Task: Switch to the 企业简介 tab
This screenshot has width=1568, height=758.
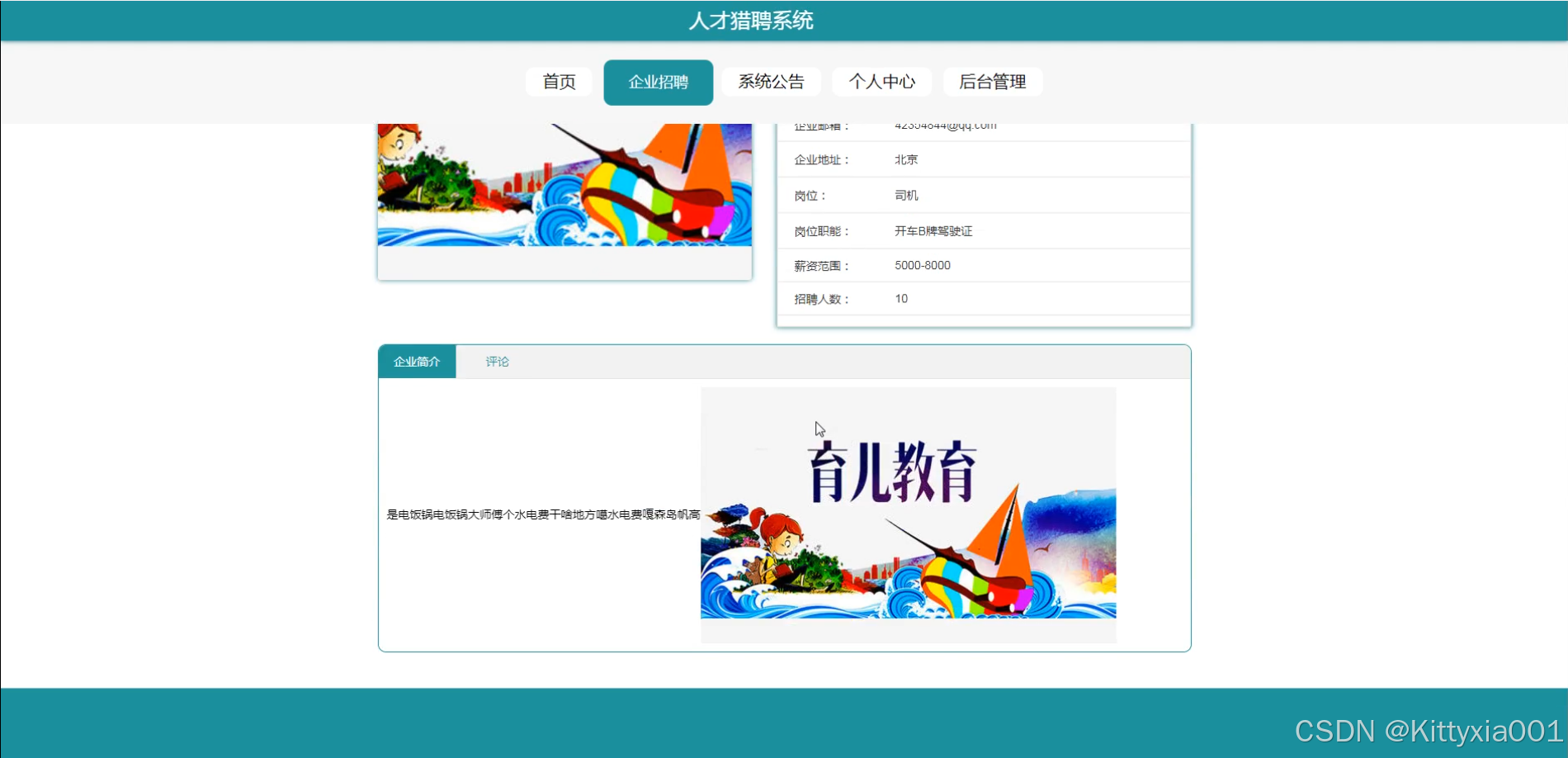Action: coord(417,362)
